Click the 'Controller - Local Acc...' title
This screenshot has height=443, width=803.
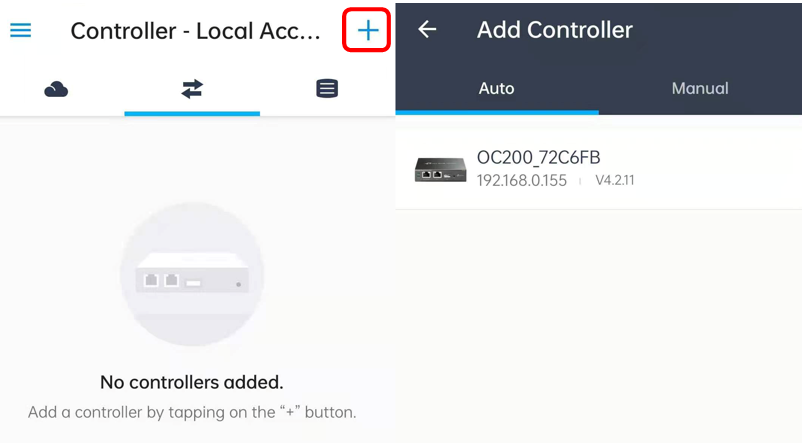point(195,31)
